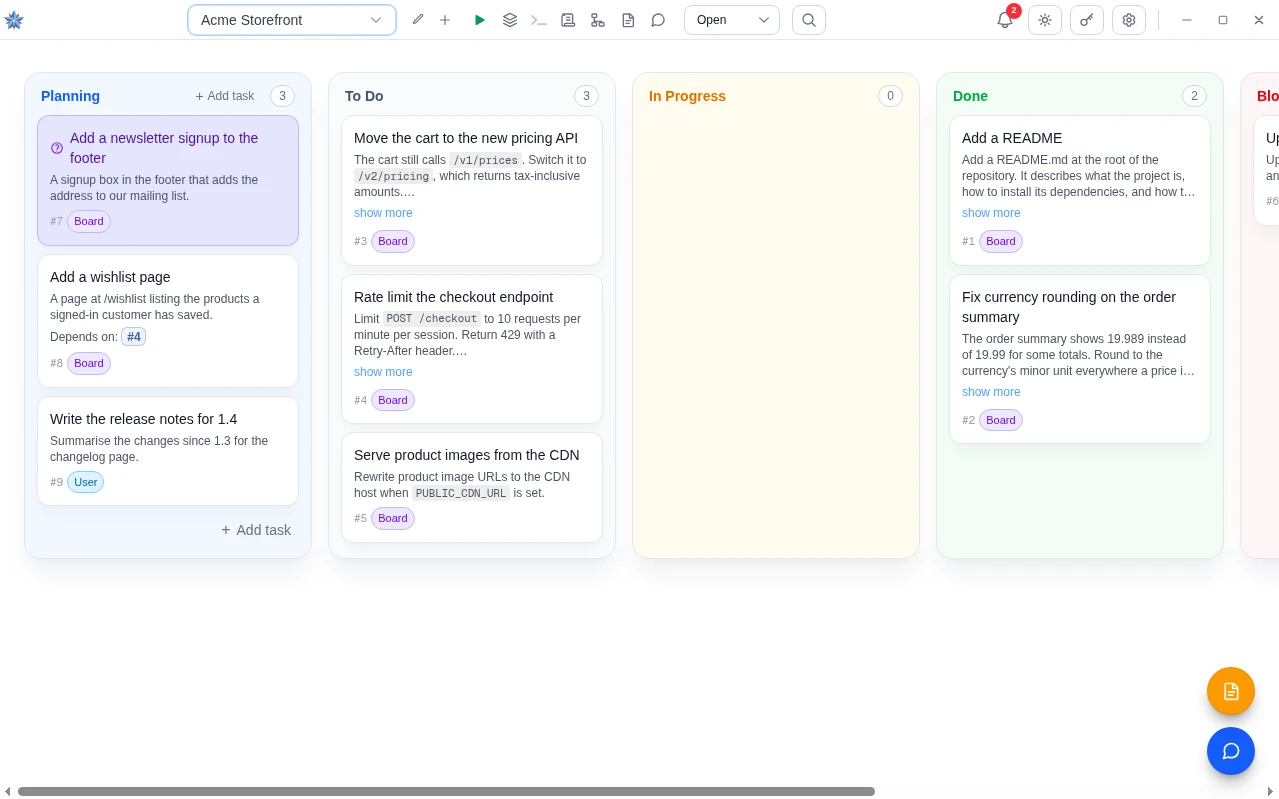1279x799 pixels.
Task: Open the stacked layers icon in the toolbar
Action: 510,20
